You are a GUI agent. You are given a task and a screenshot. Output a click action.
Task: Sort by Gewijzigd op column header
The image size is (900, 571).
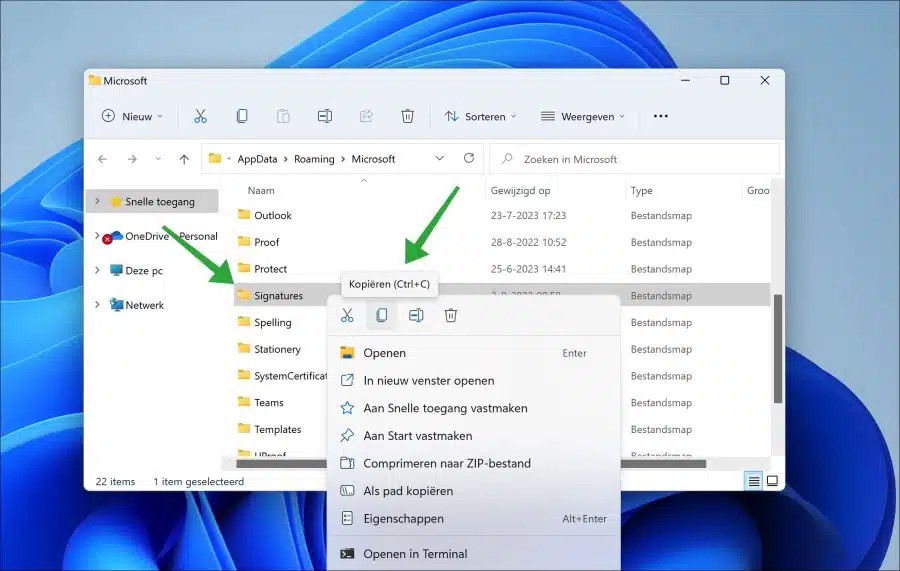pyautogui.click(x=520, y=191)
